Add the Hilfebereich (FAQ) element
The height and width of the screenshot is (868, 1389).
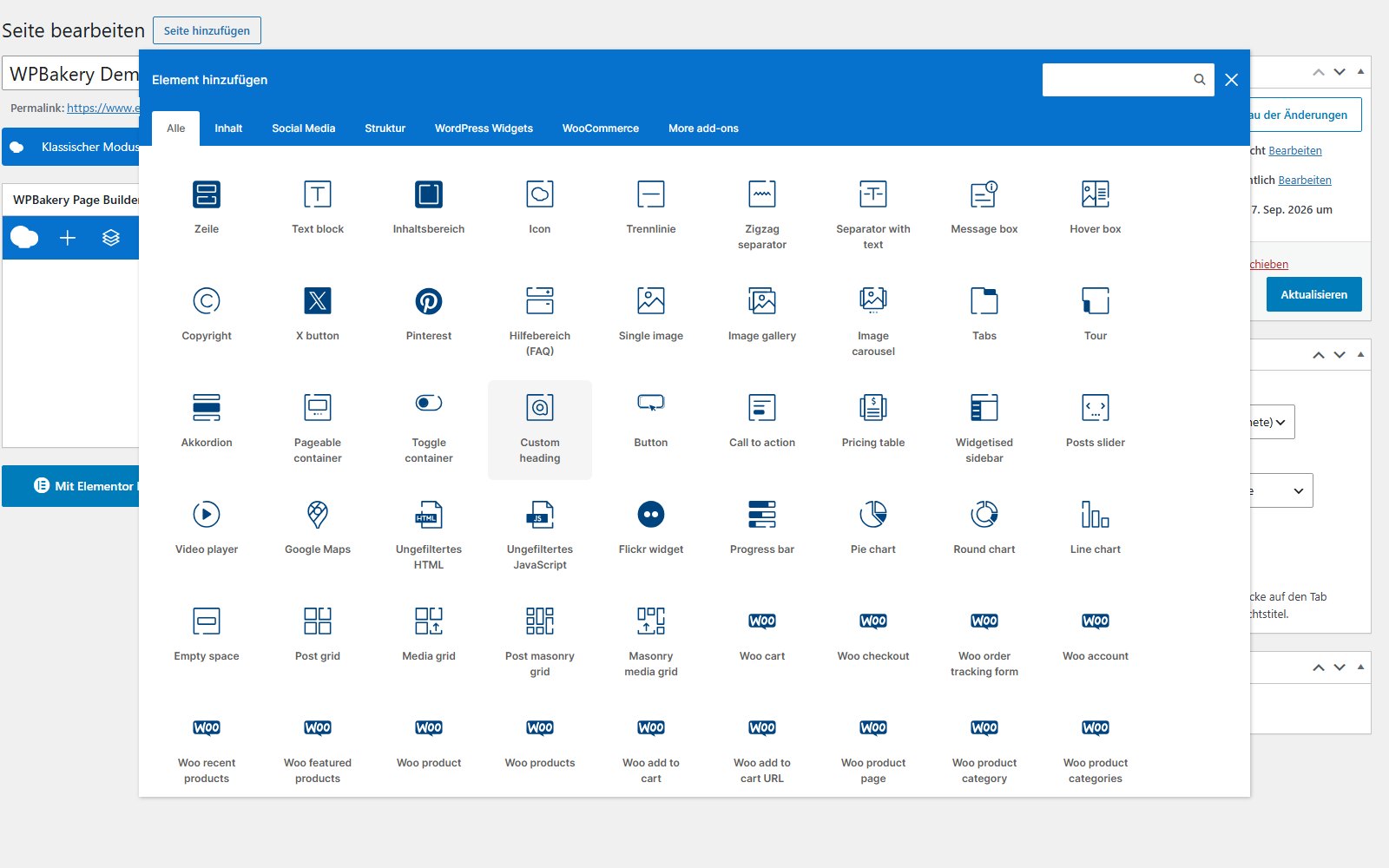coord(540,321)
